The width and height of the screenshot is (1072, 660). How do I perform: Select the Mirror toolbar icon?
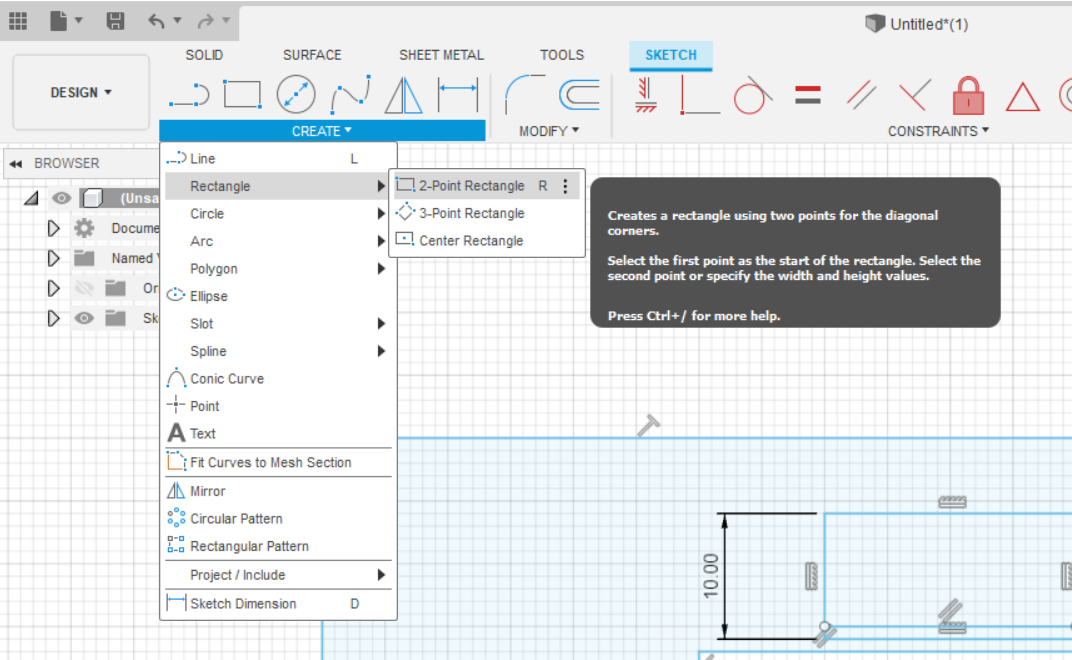(x=403, y=94)
